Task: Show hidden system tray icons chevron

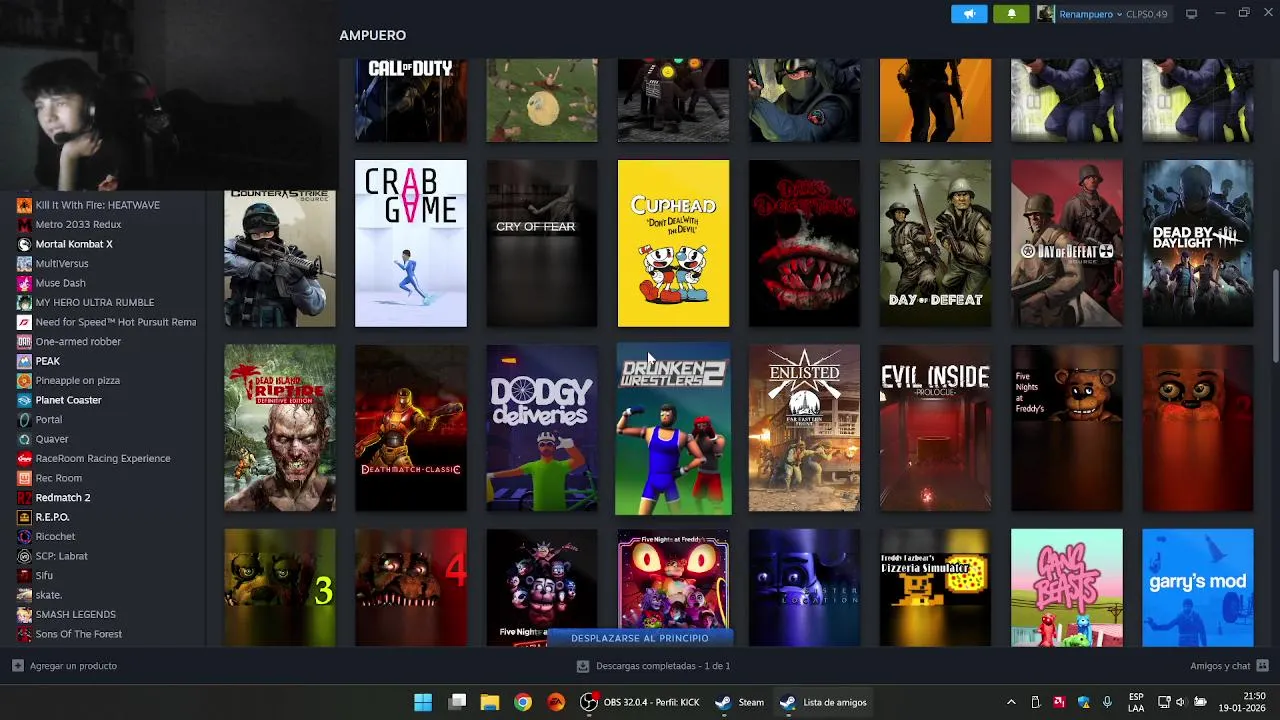Action: tap(1011, 702)
